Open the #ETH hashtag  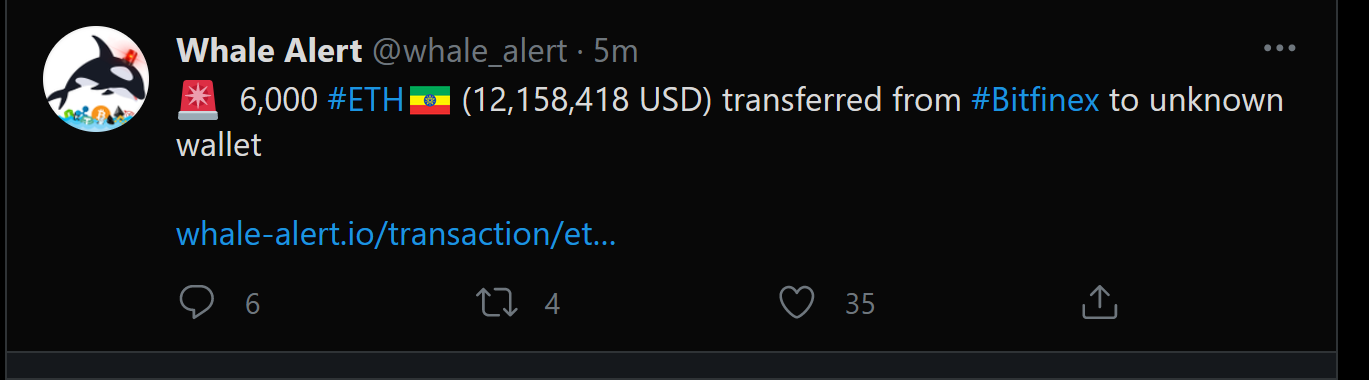coord(365,100)
